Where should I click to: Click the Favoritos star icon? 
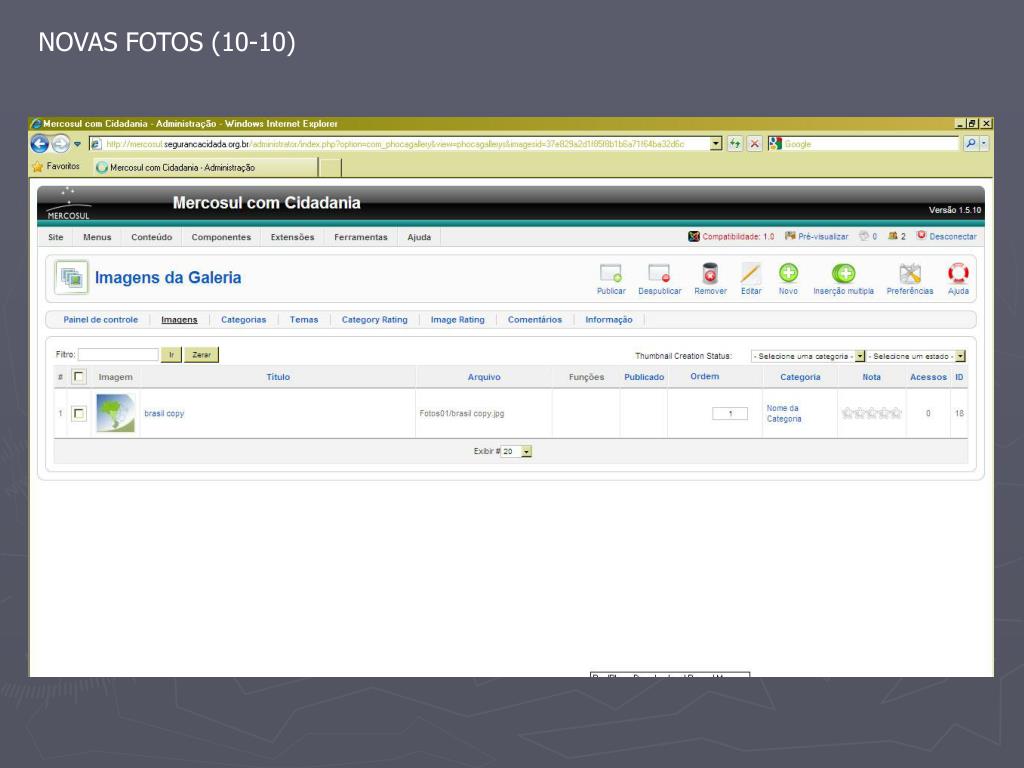click(x=38, y=167)
